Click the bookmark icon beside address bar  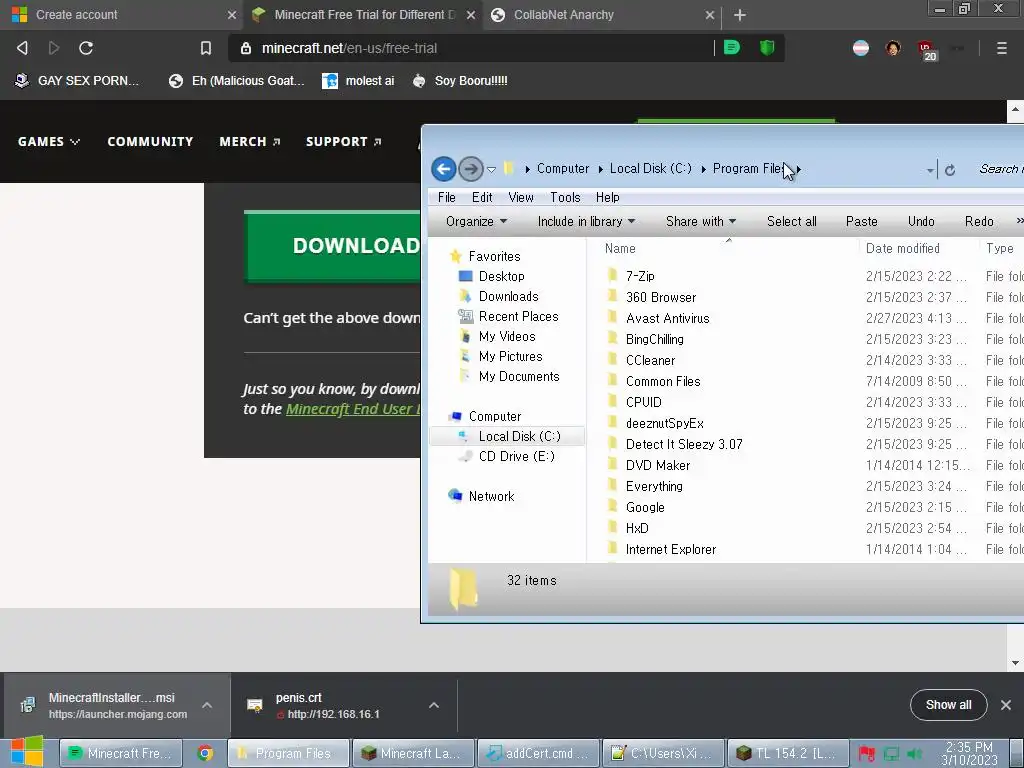206,48
